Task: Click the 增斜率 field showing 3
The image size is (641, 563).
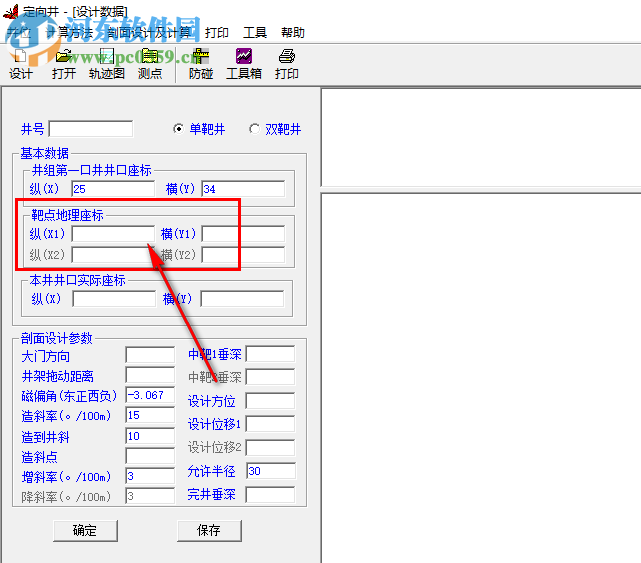Action: (150, 476)
